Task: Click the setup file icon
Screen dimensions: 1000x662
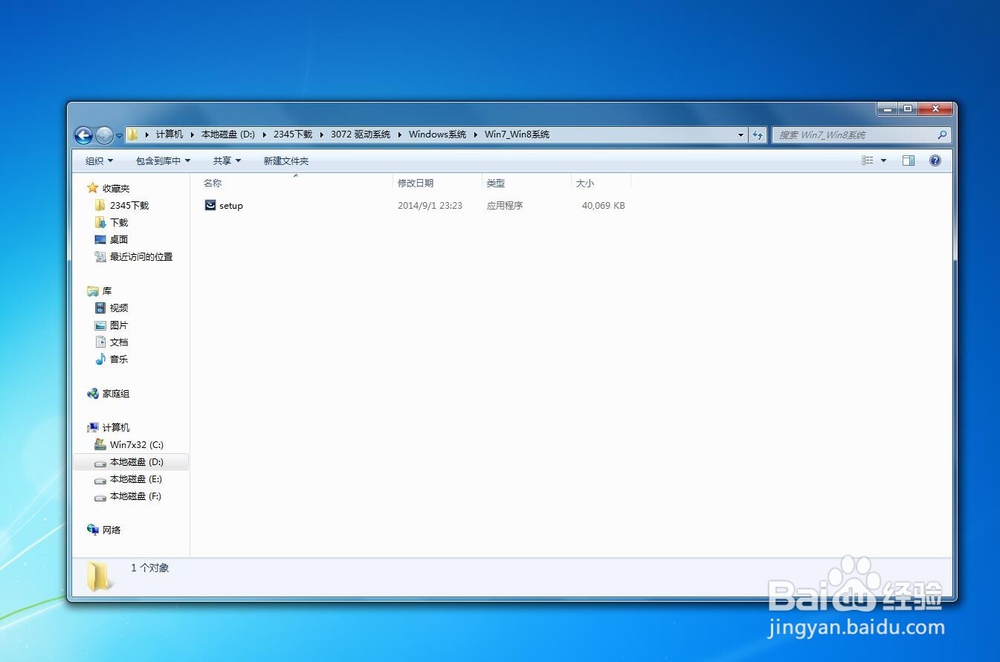Action: click(210, 205)
